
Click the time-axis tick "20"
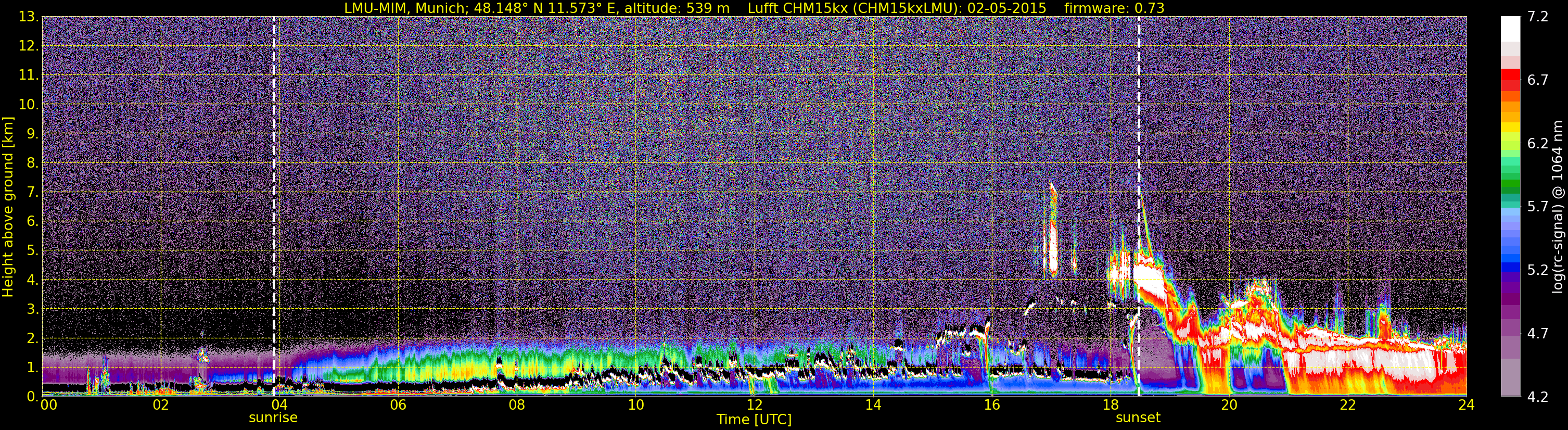tap(1229, 406)
